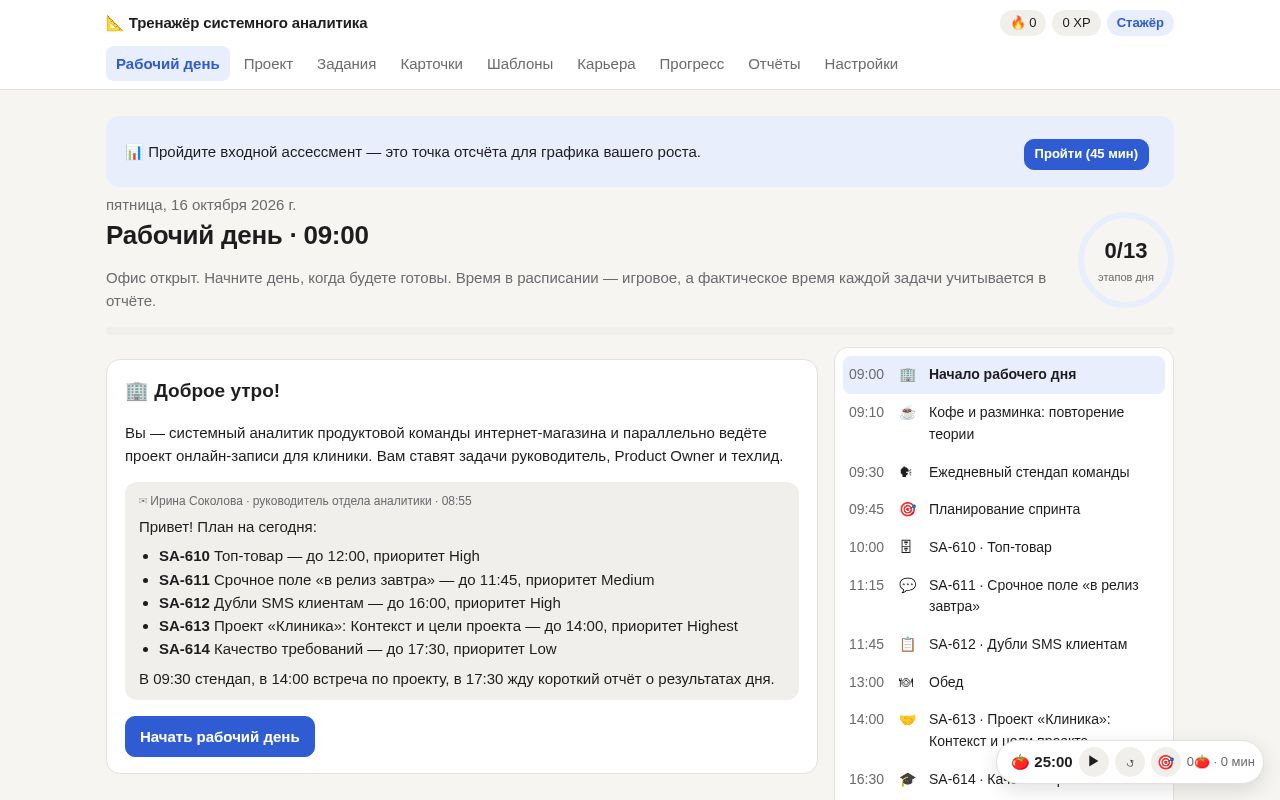This screenshot has width=1280, height=800.
Task: Click the clipboard icon in the 11:45 row
Action: (907, 644)
